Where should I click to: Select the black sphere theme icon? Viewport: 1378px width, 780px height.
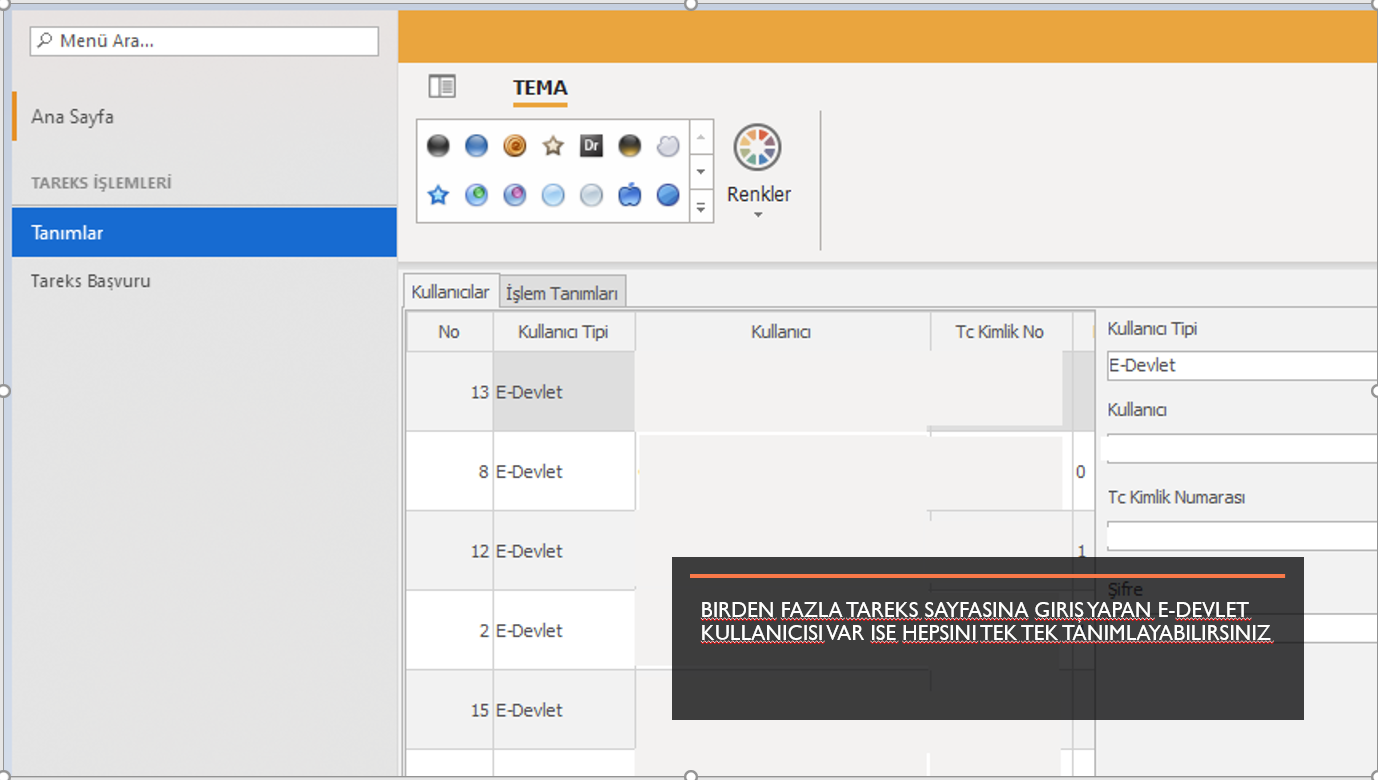tap(438, 146)
